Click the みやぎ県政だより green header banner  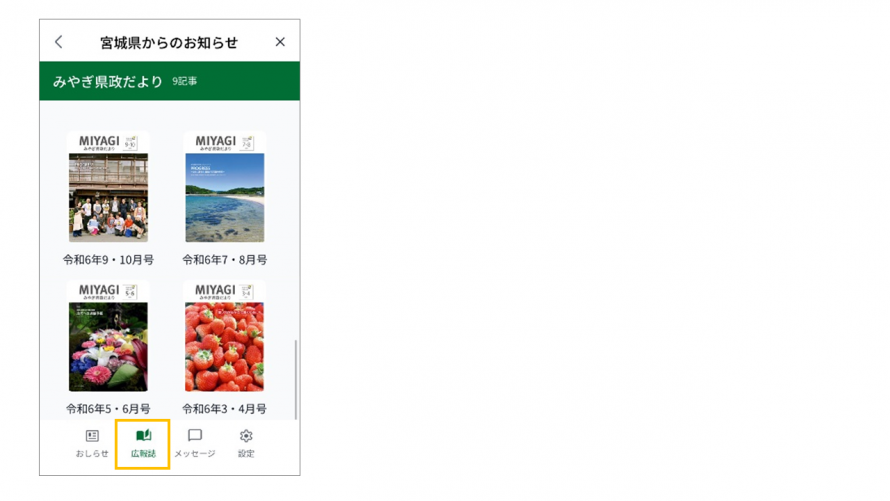tap(170, 81)
